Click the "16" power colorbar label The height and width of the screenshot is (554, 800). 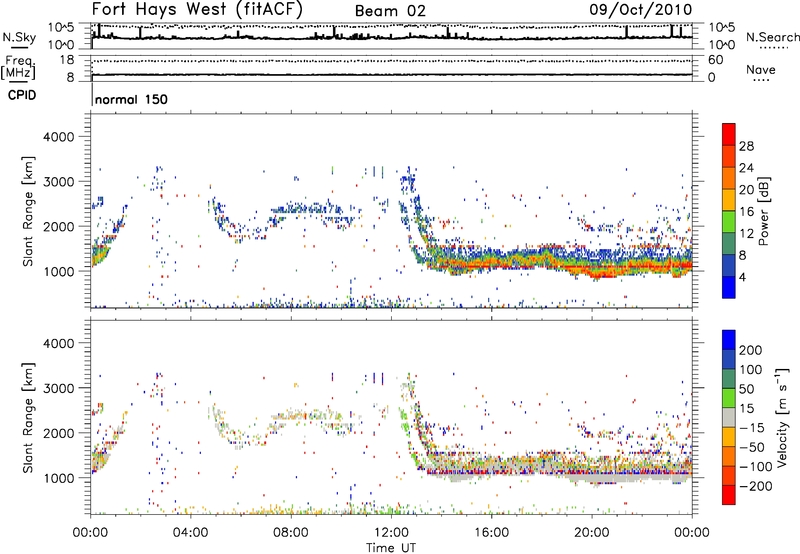pos(746,212)
